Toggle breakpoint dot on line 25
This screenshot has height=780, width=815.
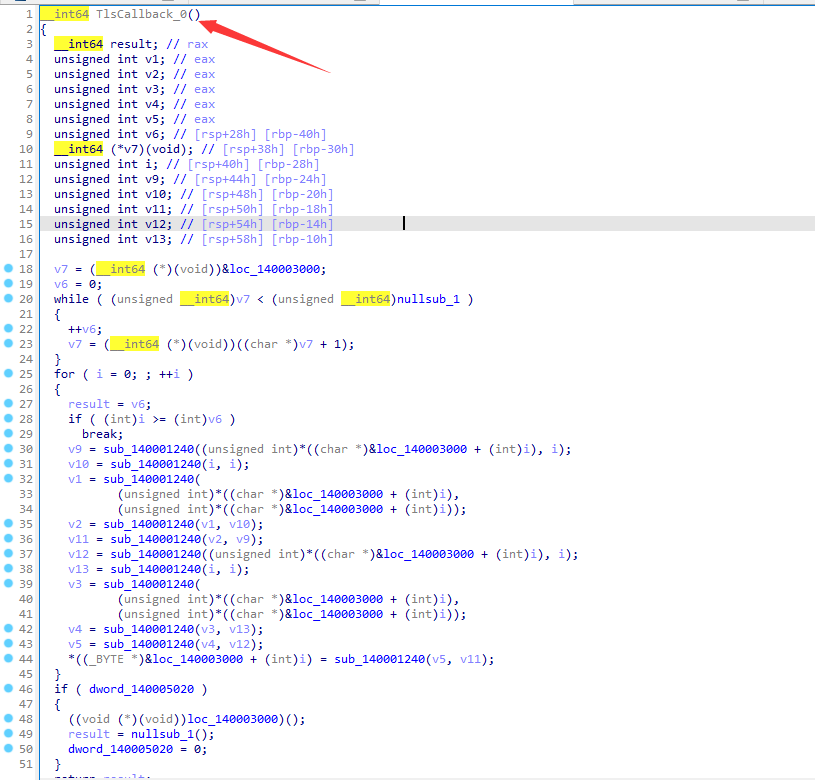[8, 373]
